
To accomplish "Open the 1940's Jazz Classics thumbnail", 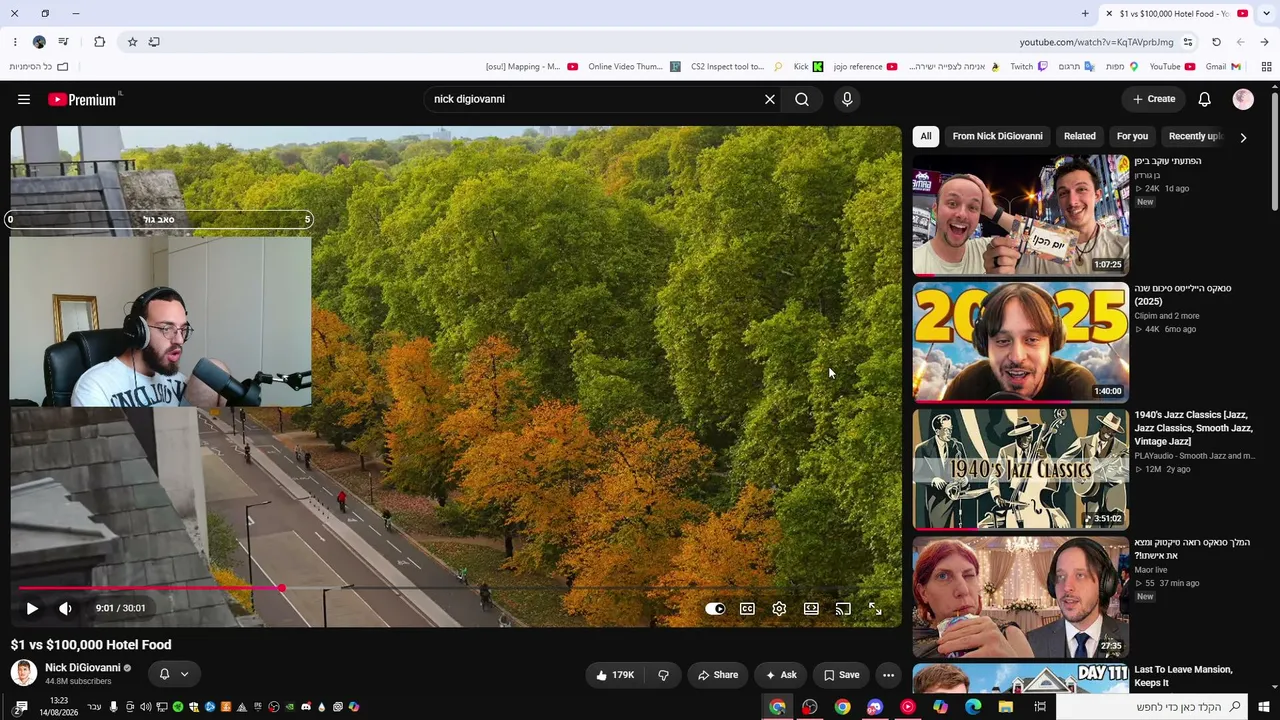I will click(x=1021, y=469).
